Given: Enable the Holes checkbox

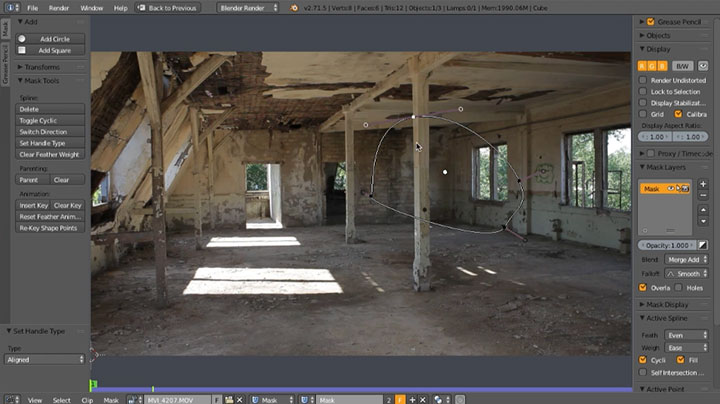Looking at the screenshot, I should (678, 287).
